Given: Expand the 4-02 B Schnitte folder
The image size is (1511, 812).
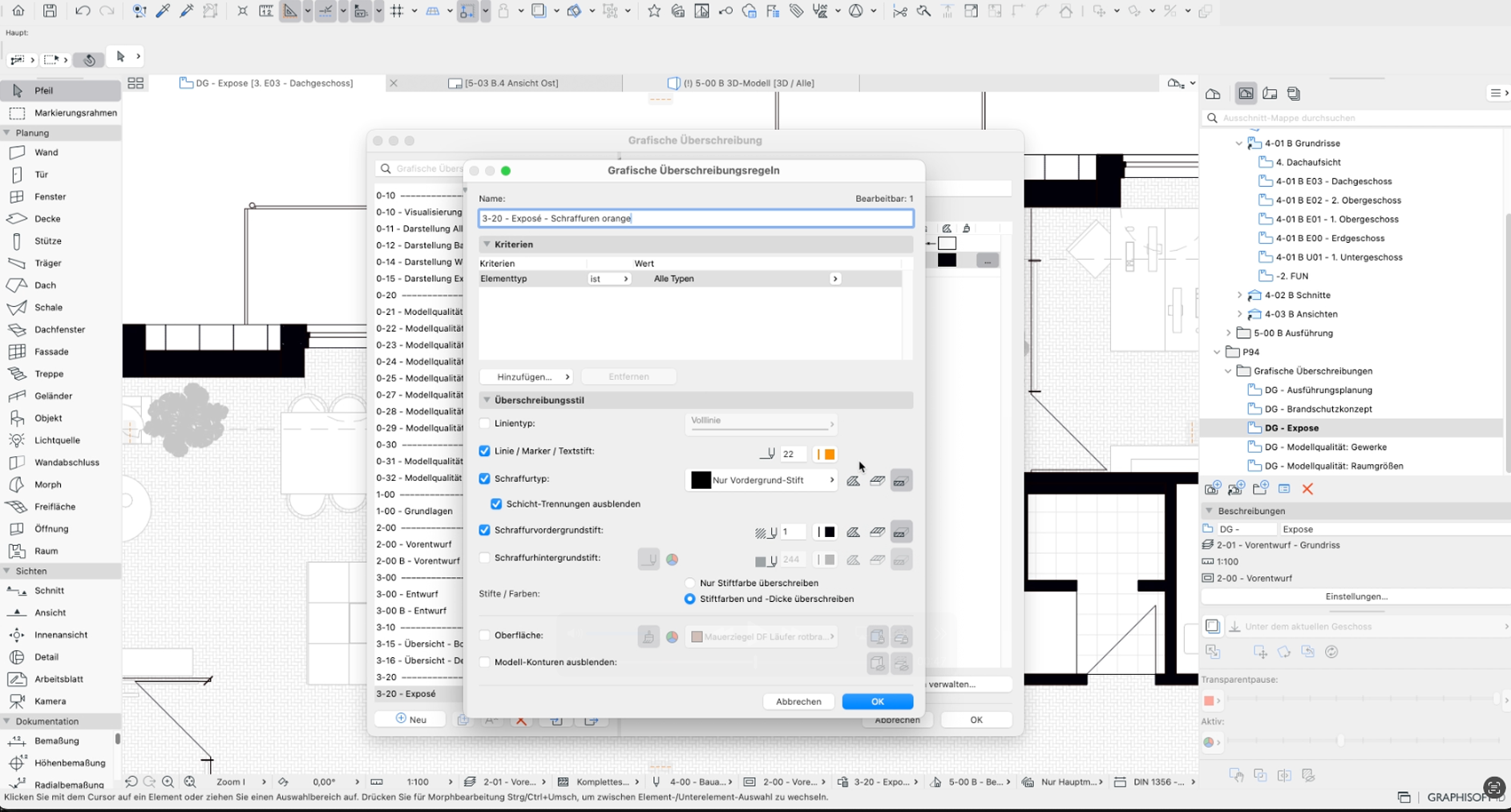Looking at the screenshot, I should coord(1239,295).
